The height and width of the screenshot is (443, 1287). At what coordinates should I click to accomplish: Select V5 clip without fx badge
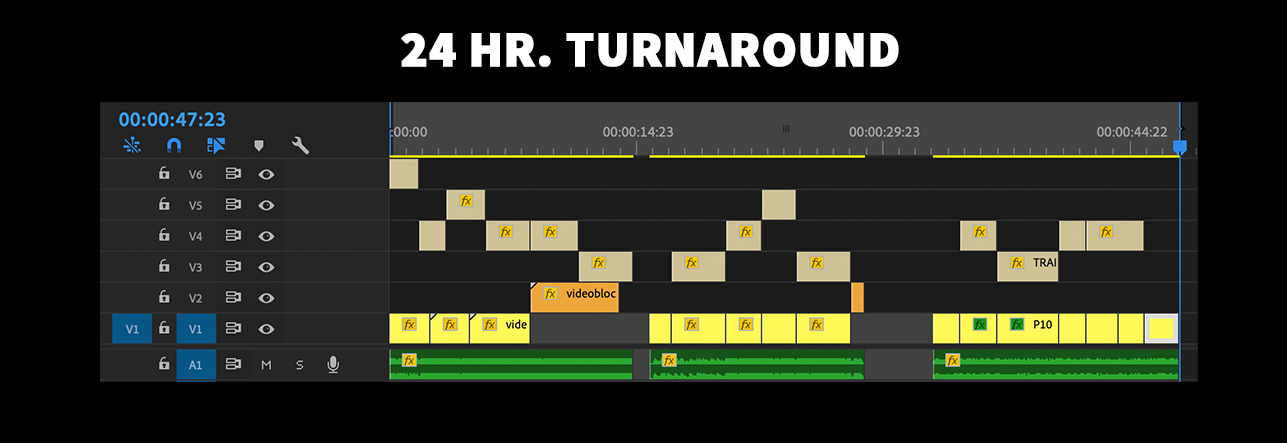click(x=779, y=205)
